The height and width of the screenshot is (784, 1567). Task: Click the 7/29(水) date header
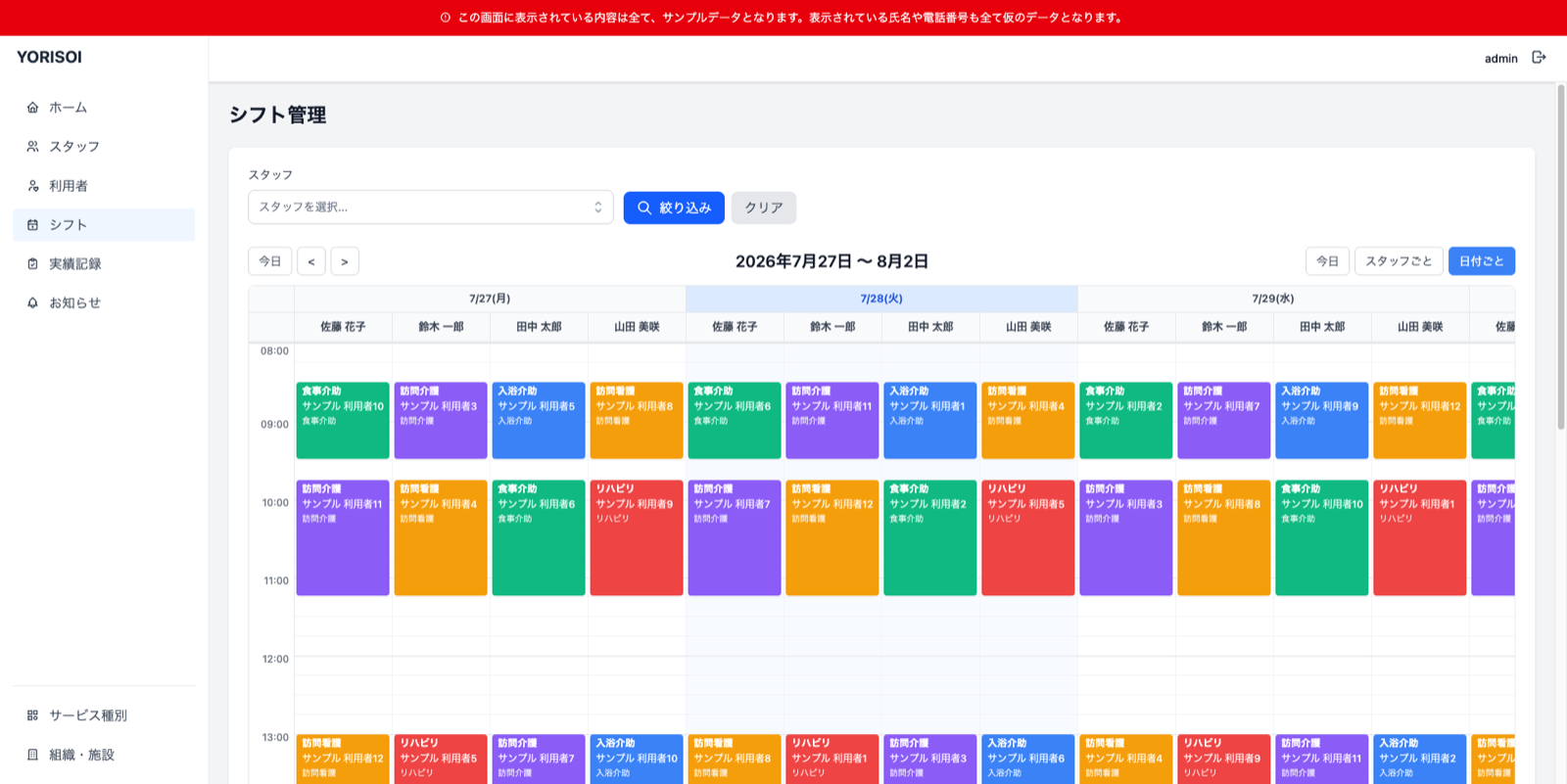point(1273,299)
